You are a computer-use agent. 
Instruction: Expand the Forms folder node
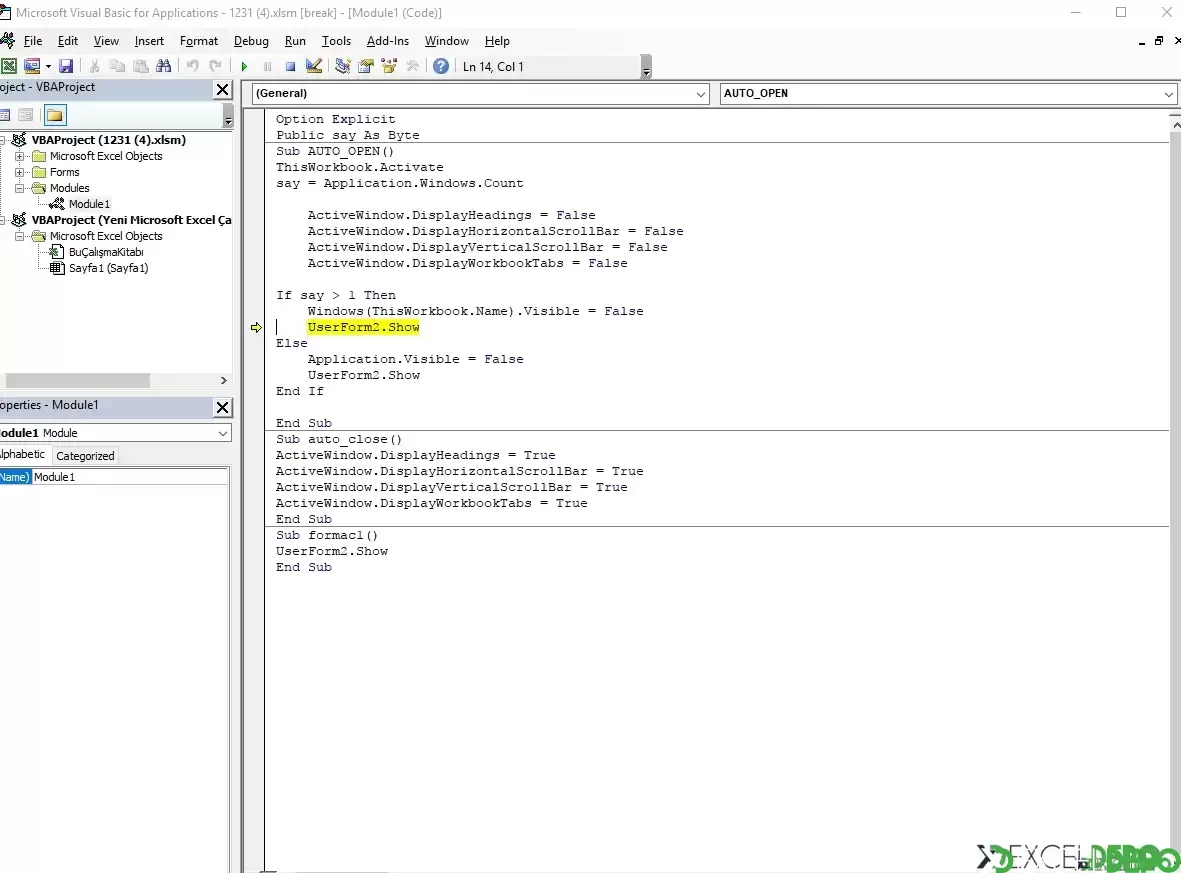click(20, 172)
